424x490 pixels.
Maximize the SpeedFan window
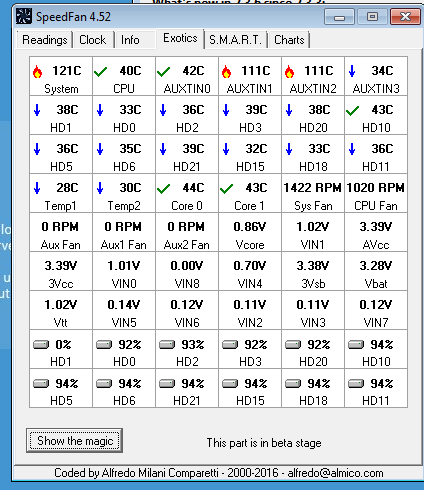pyautogui.click(x=372, y=17)
